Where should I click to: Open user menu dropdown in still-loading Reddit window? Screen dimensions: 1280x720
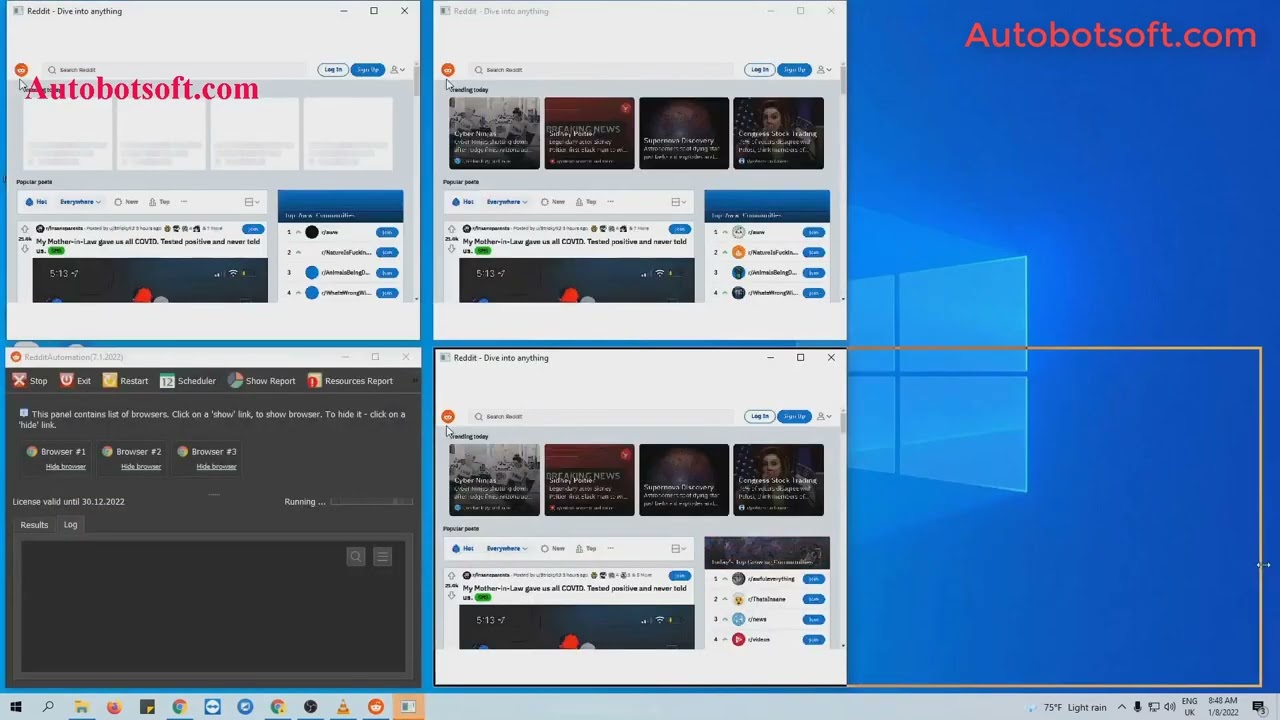(x=397, y=70)
